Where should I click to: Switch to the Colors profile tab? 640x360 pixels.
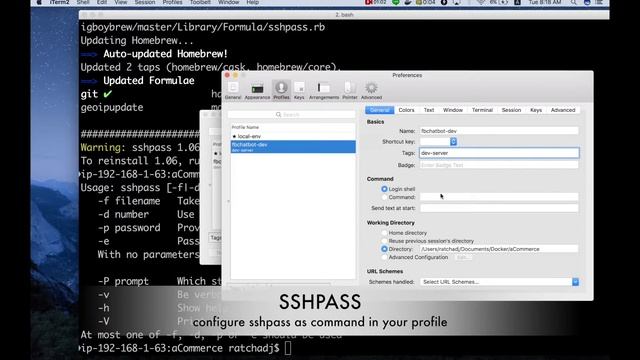406,110
